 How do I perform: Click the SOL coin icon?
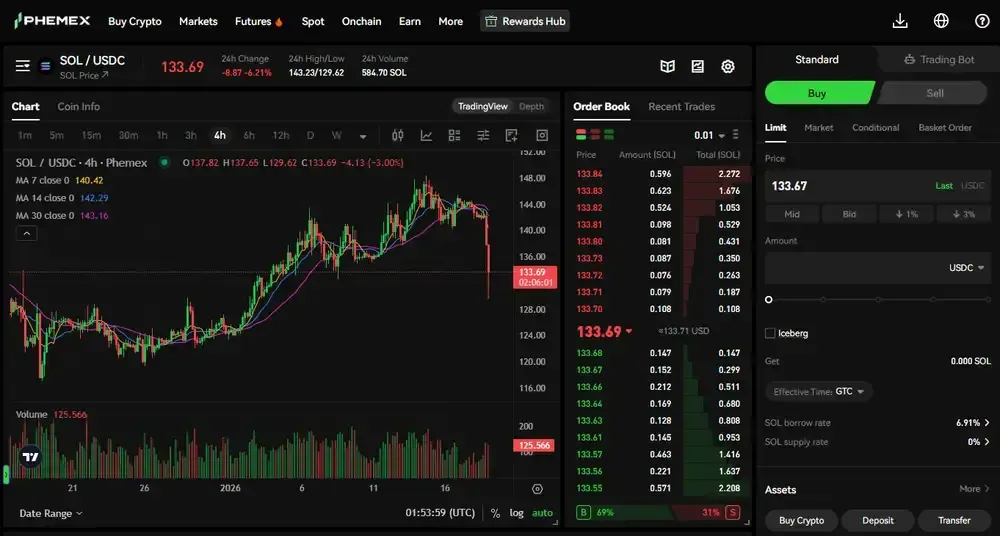click(45, 66)
